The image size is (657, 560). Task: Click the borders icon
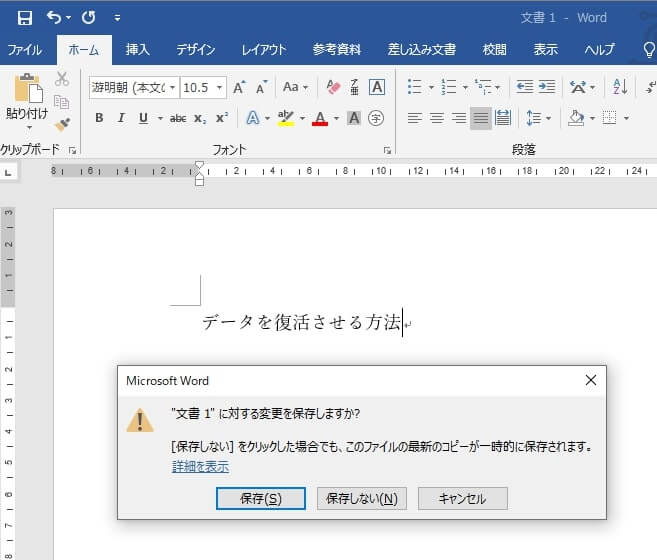[x=609, y=118]
